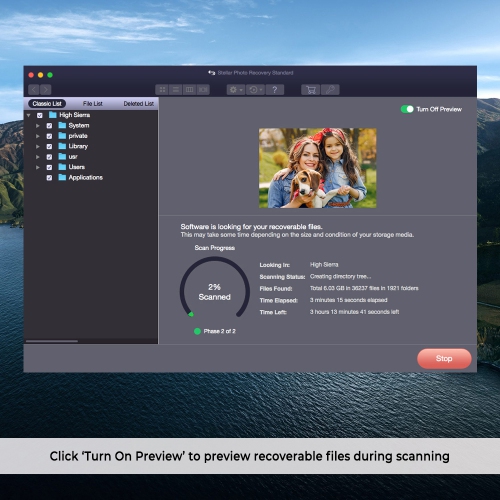Click the Library folder icon
500x500 pixels.
(x=62, y=146)
